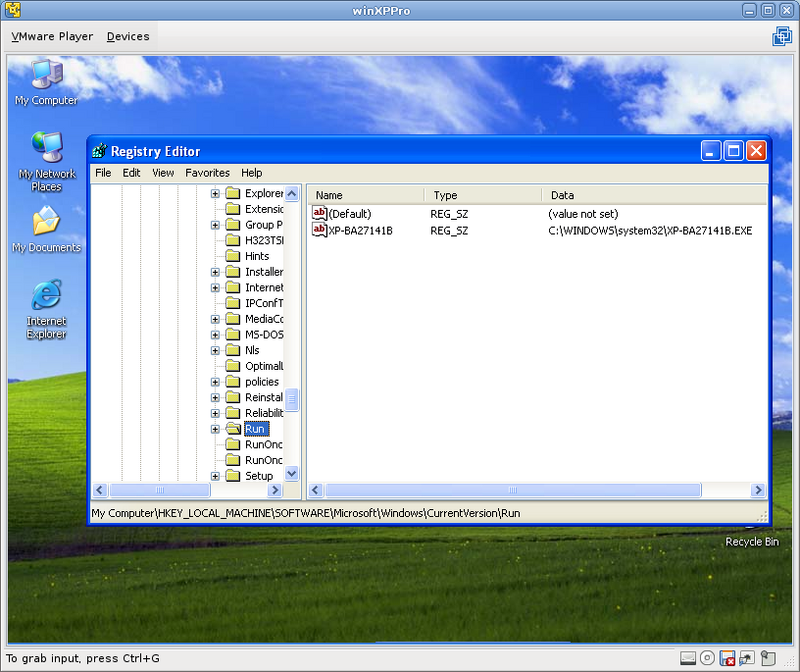Viewport: 800px width, 672px height.
Task: Open the My Documents folder icon
Action: coord(46,222)
